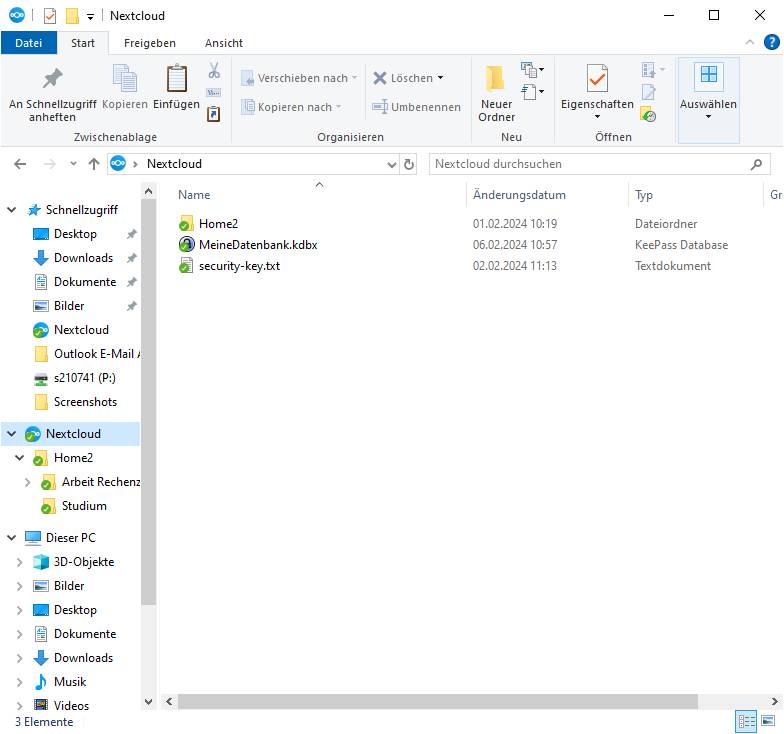
Task: Sort by the Name column header
Action: [x=194, y=195]
